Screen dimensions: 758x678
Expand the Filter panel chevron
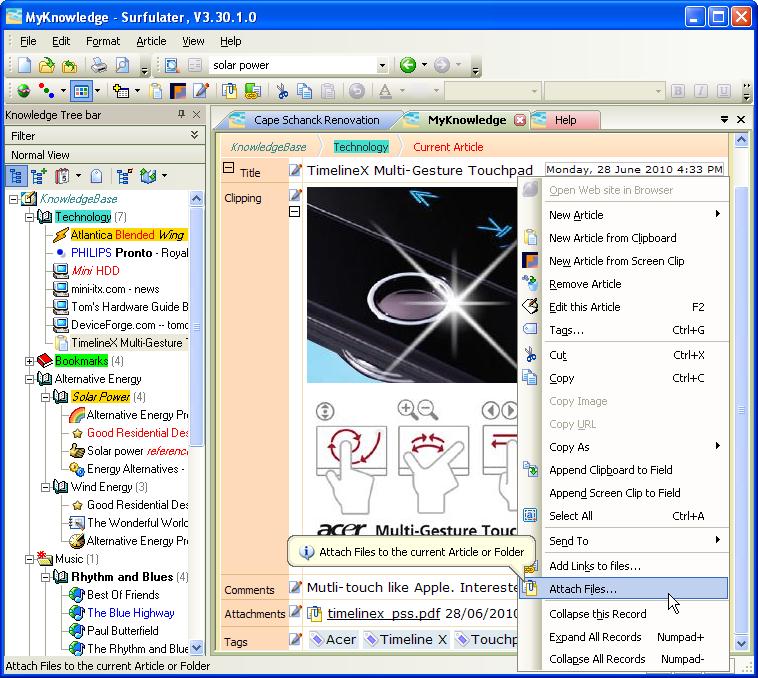(194, 135)
